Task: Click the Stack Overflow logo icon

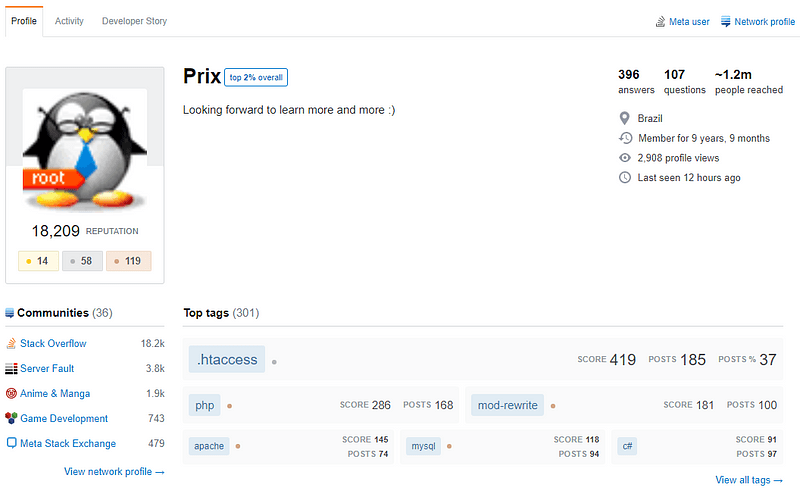Action: tap(11, 343)
